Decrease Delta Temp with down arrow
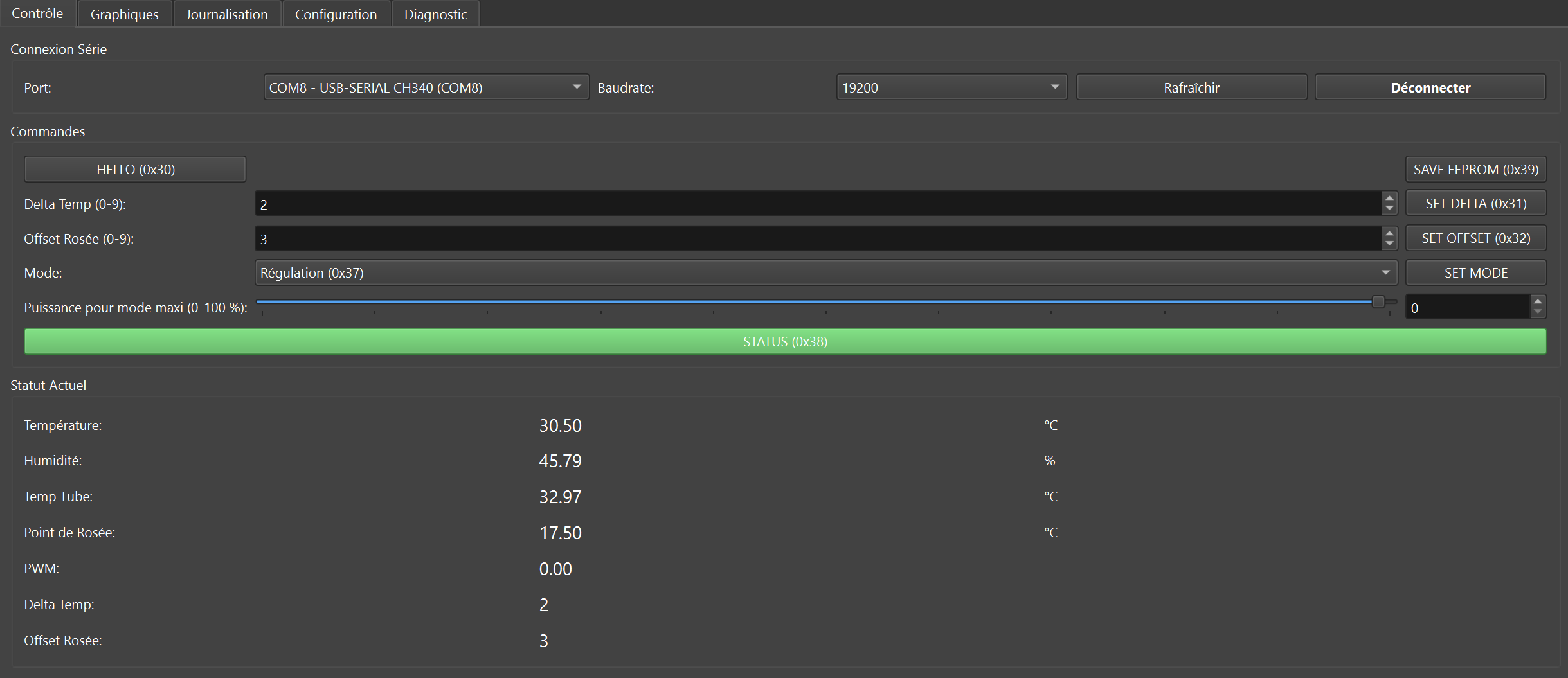The image size is (1568, 678). click(x=1389, y=210)
